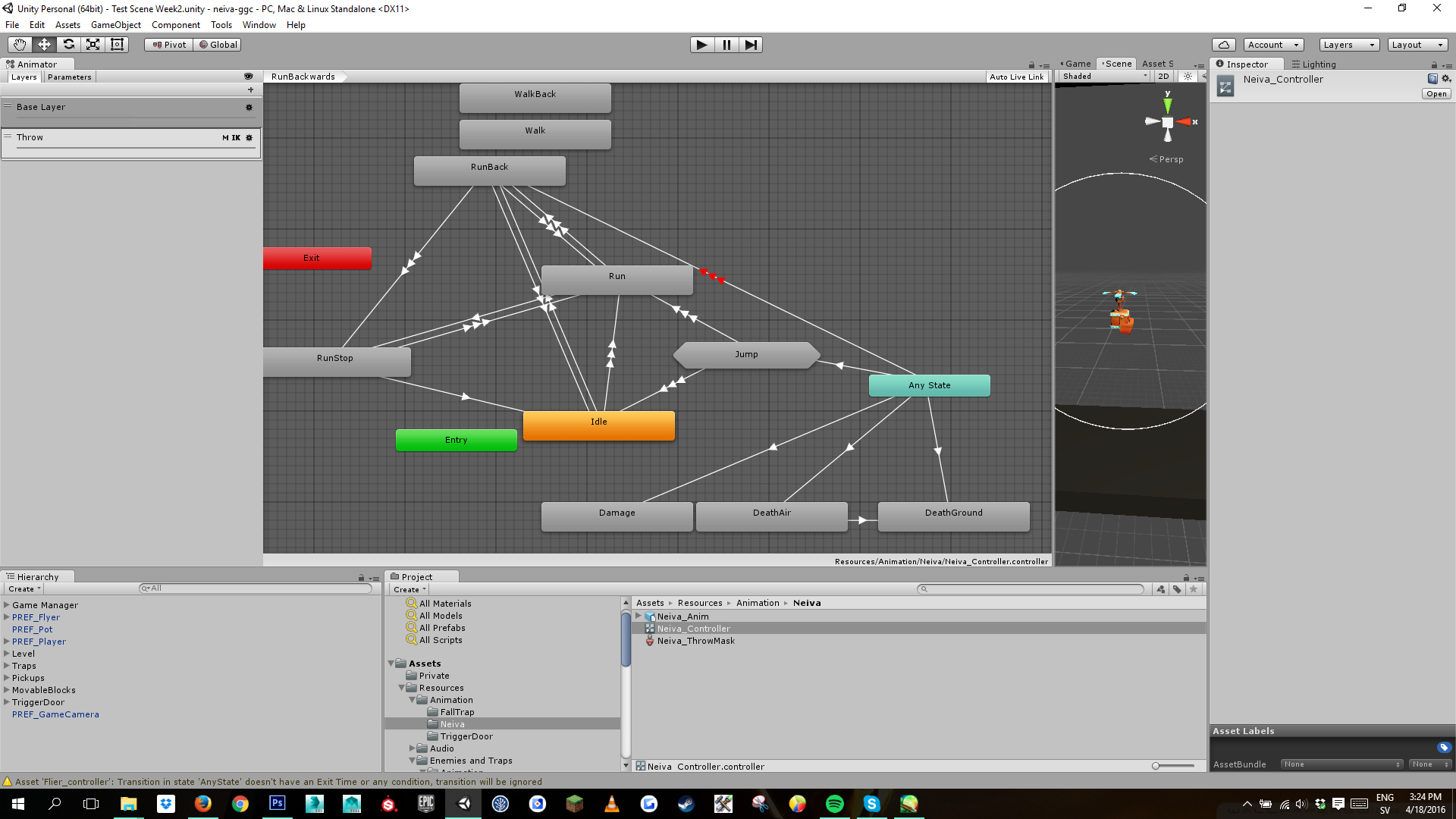Toggle Pivot handle position mode

(x=168, y=44)
